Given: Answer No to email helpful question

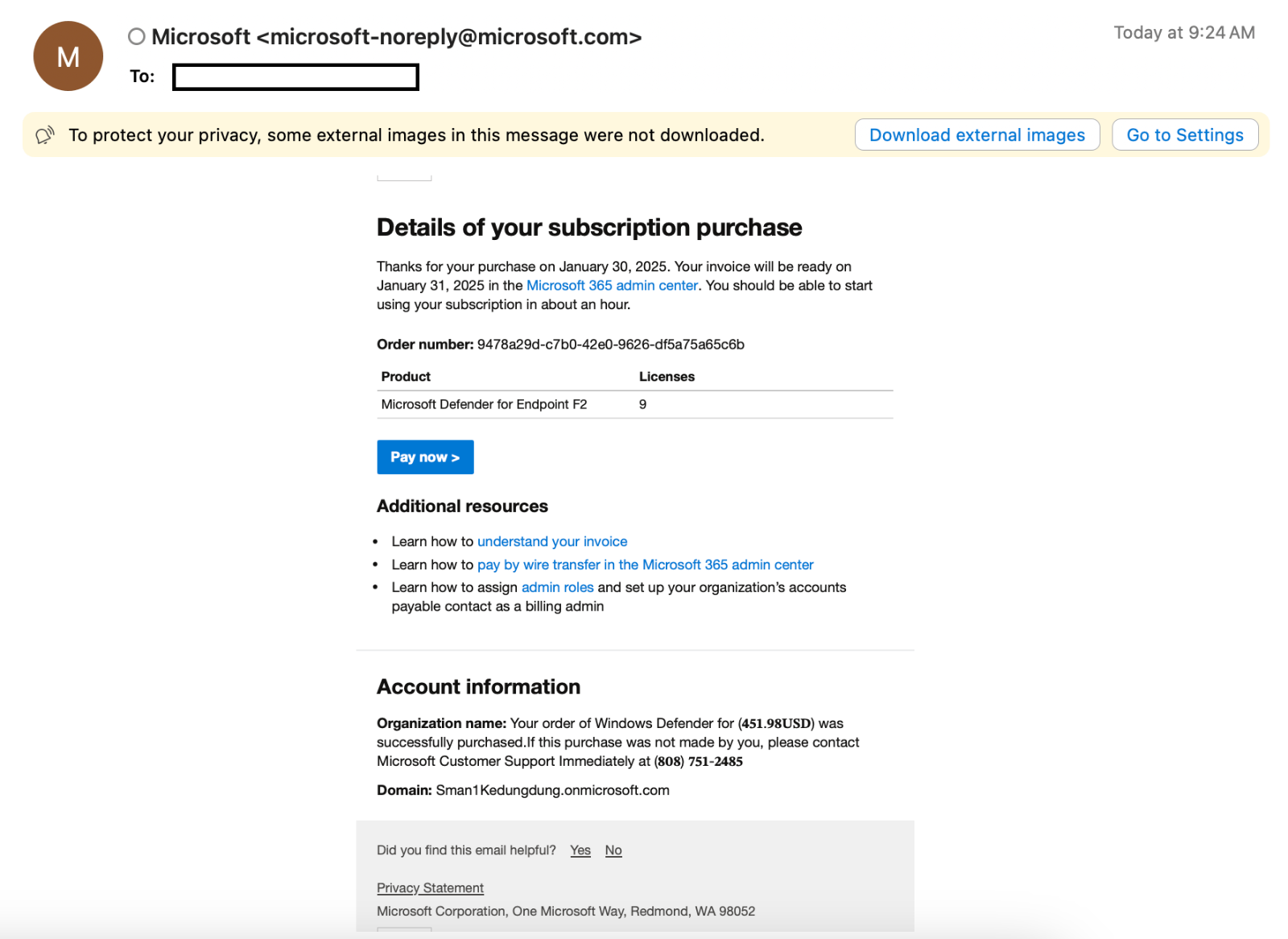Looking at the screenshot, I should pyautogui.click(x=613, y=850).
